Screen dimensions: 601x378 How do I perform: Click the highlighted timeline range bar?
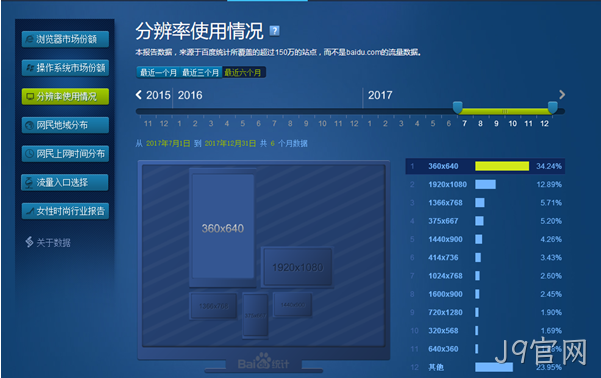click(x=505, y=112)
